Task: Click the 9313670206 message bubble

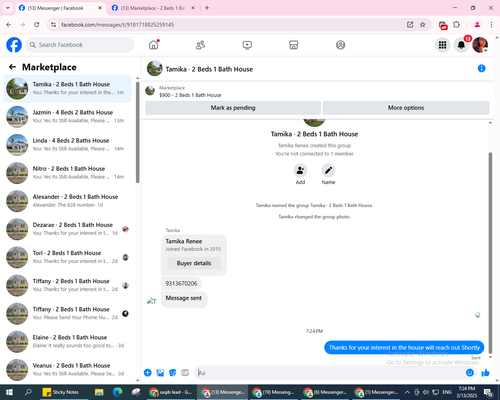Action: click(x=181, y=283)
